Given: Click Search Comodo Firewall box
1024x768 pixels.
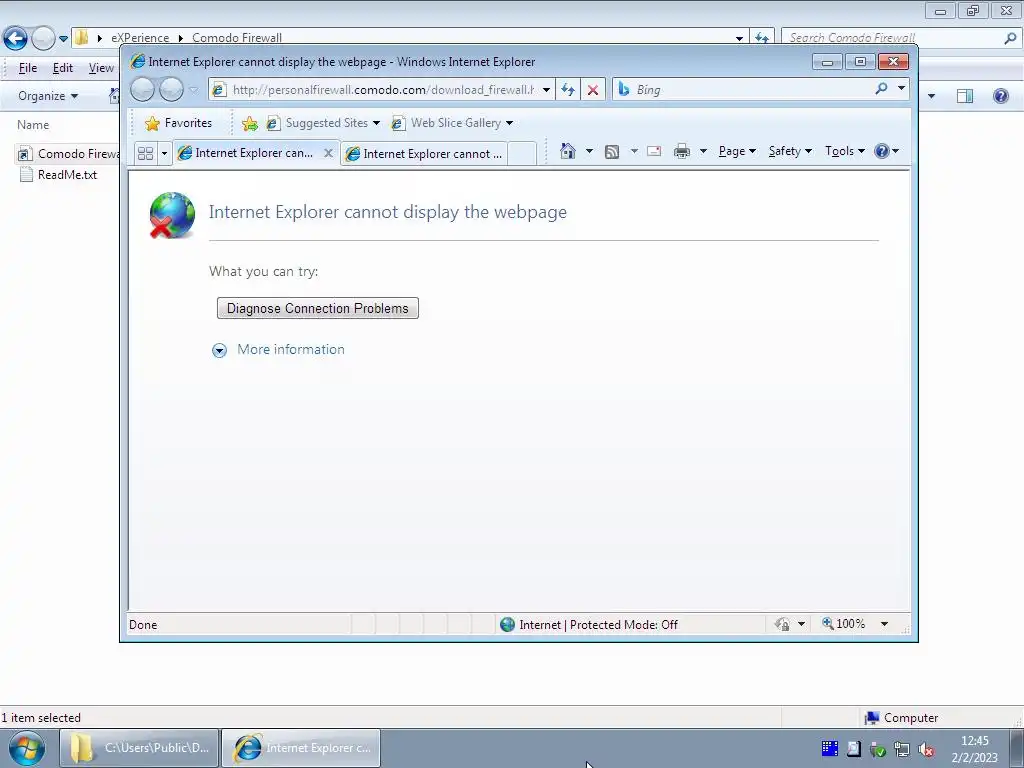Looking at the screenshot, I should pos(893,38).
